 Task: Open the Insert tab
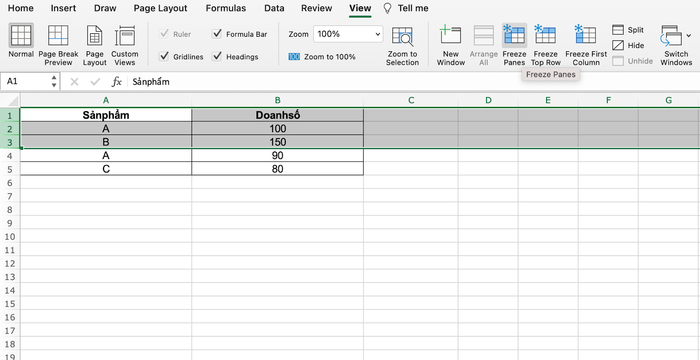point(63,8)
